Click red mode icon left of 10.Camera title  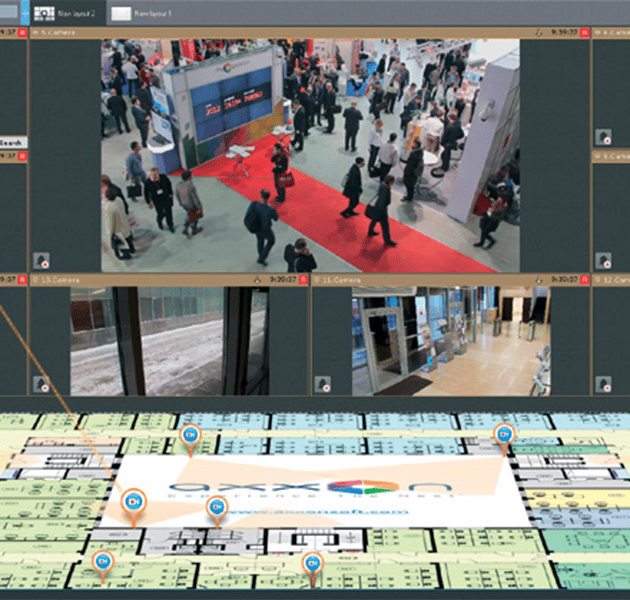click(x=22, y=279)
